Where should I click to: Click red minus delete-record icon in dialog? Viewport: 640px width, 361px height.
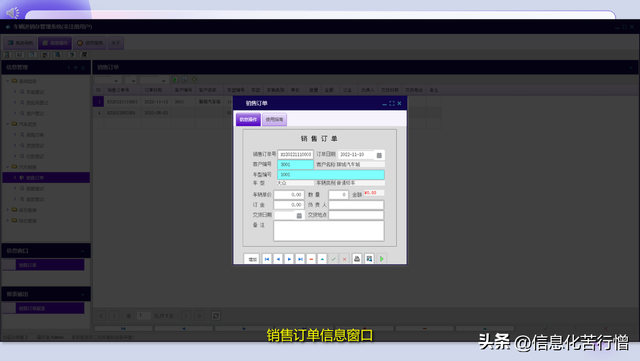click(311, 259)
